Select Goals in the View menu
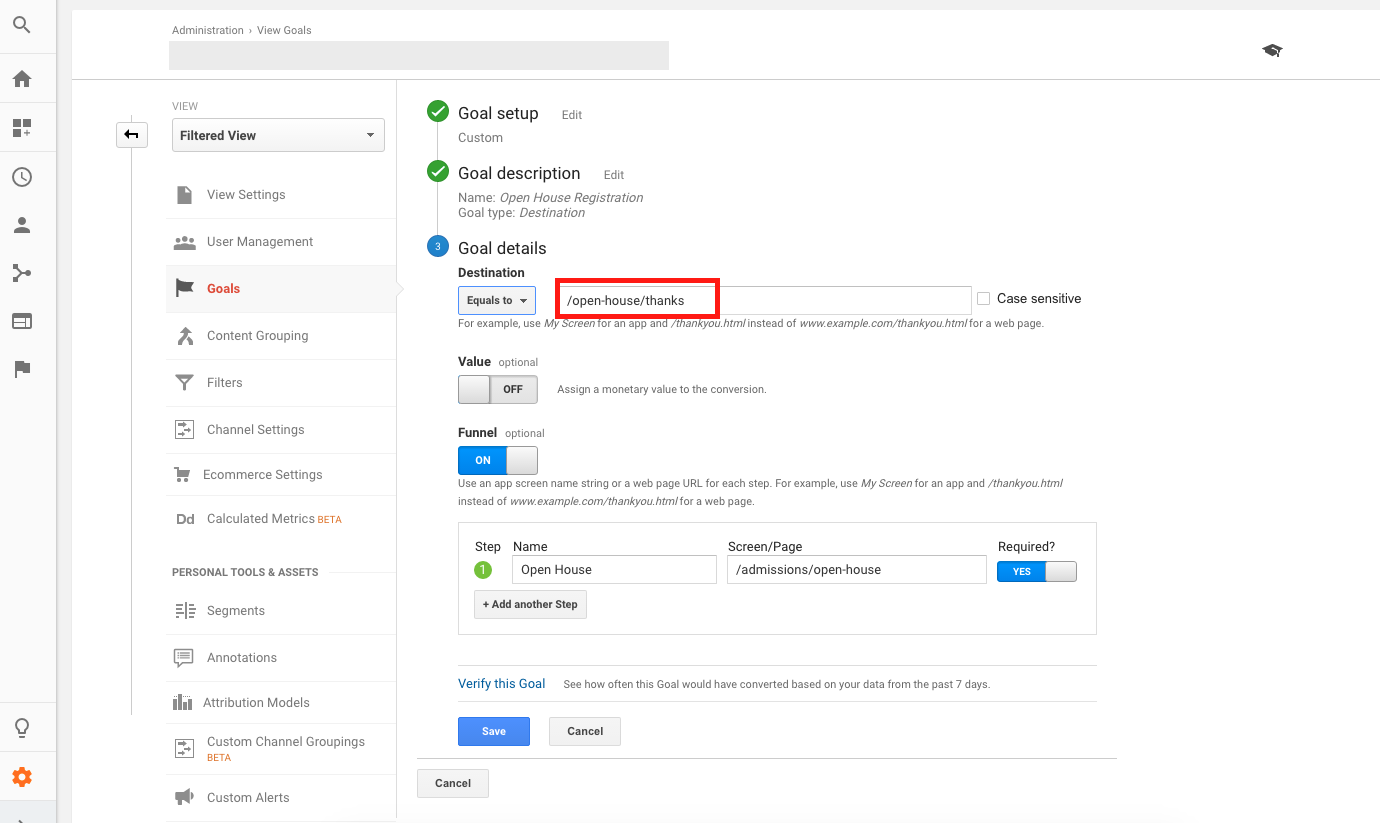Screen dimensions: 1380x823 point(222,288)
